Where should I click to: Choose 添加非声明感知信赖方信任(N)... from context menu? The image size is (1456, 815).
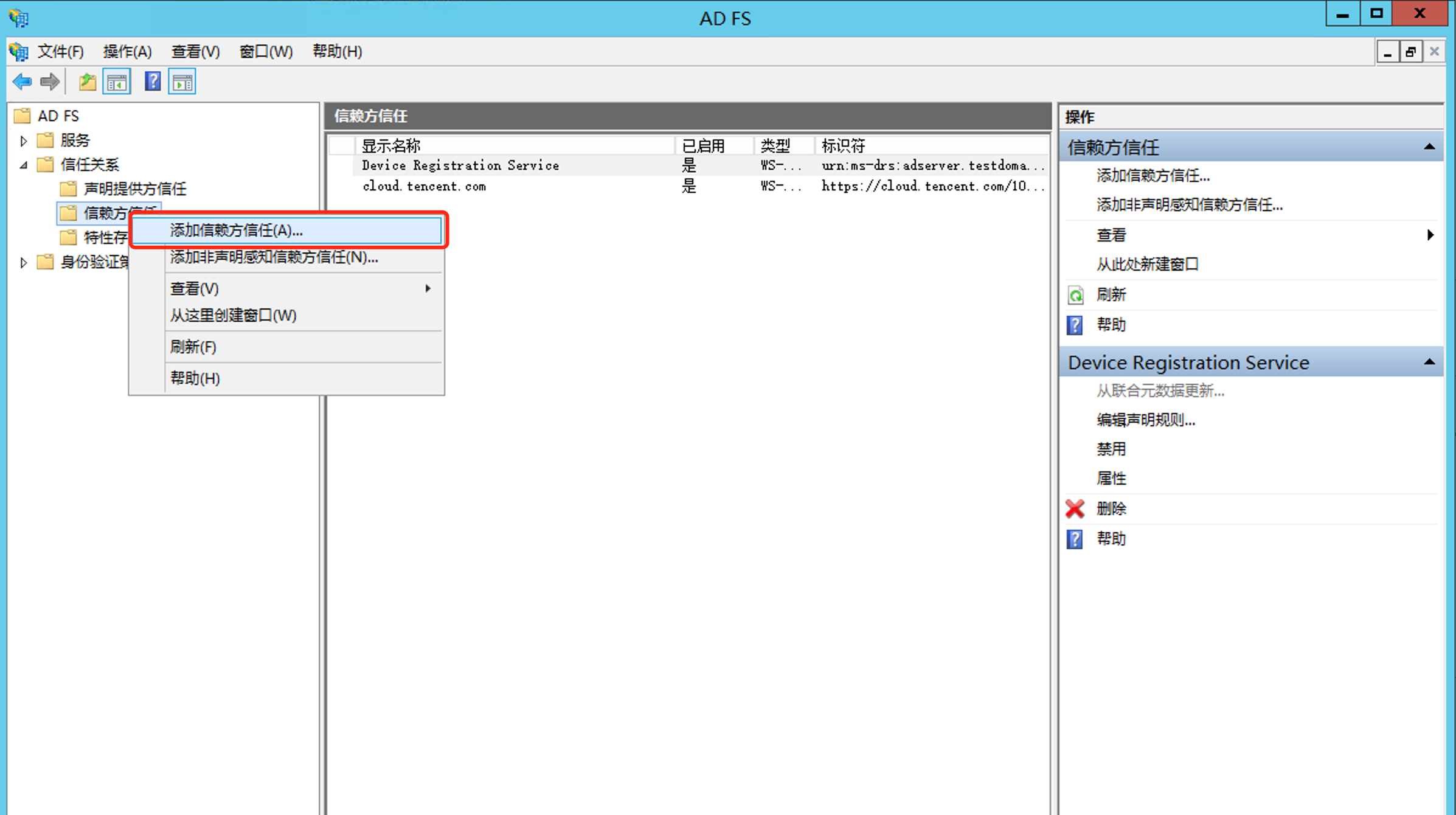click(274, 257)
